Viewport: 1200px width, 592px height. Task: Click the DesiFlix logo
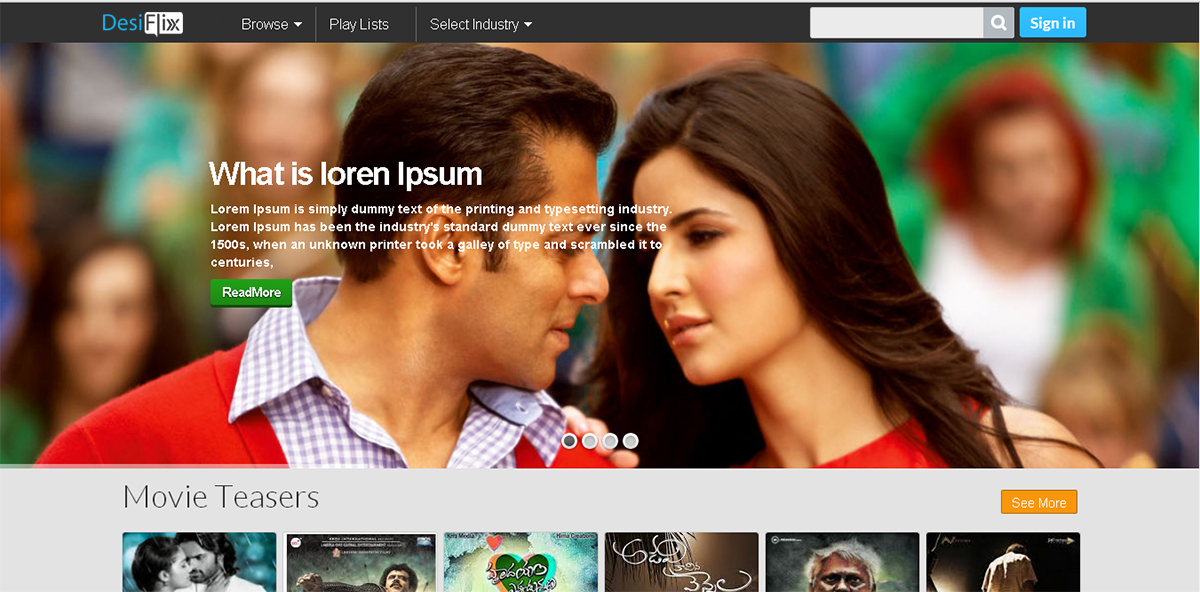coord(142,24)
